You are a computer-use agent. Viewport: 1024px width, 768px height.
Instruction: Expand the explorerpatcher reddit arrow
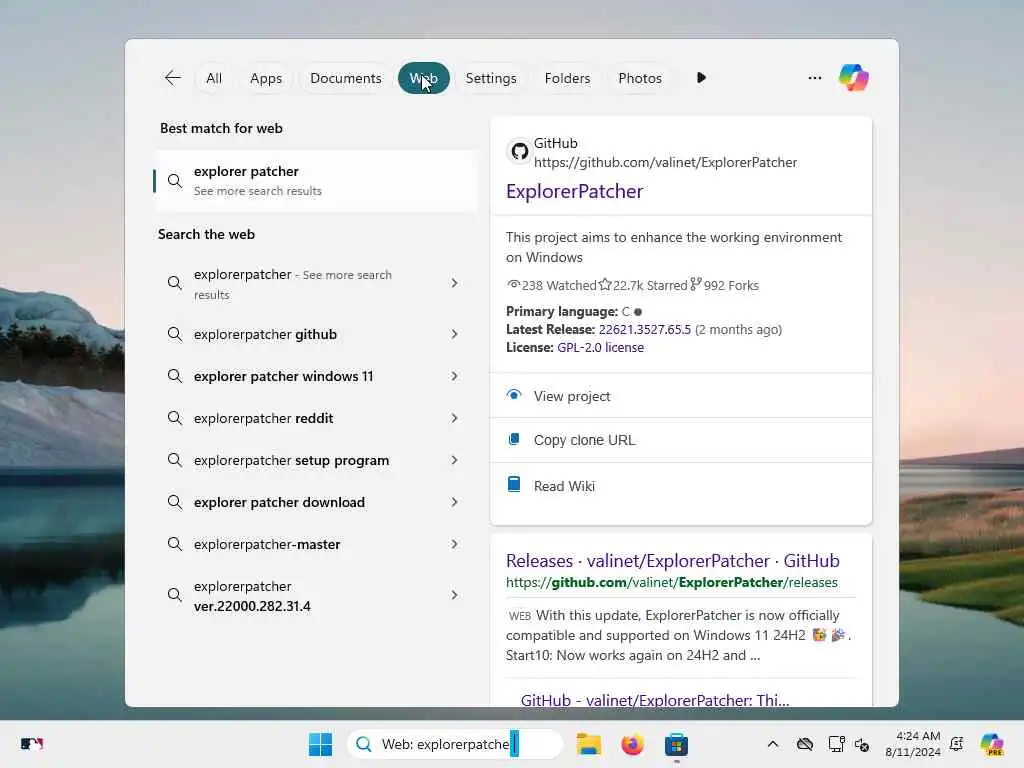coord(455,418)
